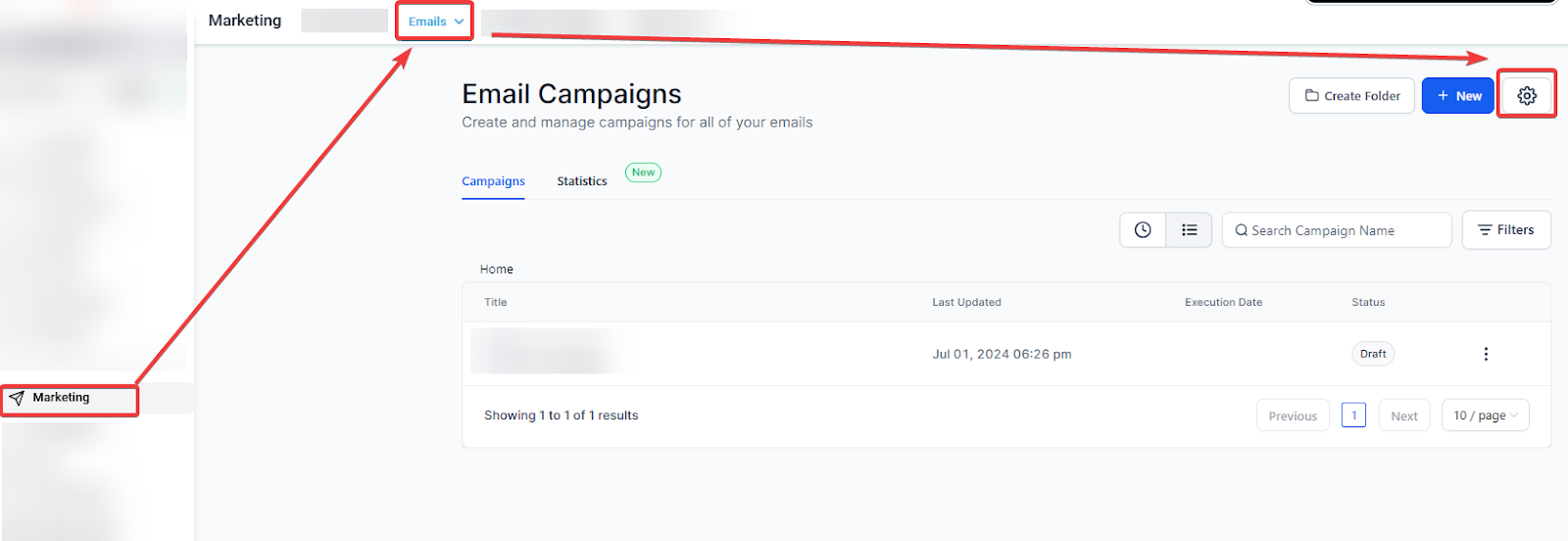1568x541 pixels.
Task: Switch to clock history view icon
Action: tap(1143, 229)
